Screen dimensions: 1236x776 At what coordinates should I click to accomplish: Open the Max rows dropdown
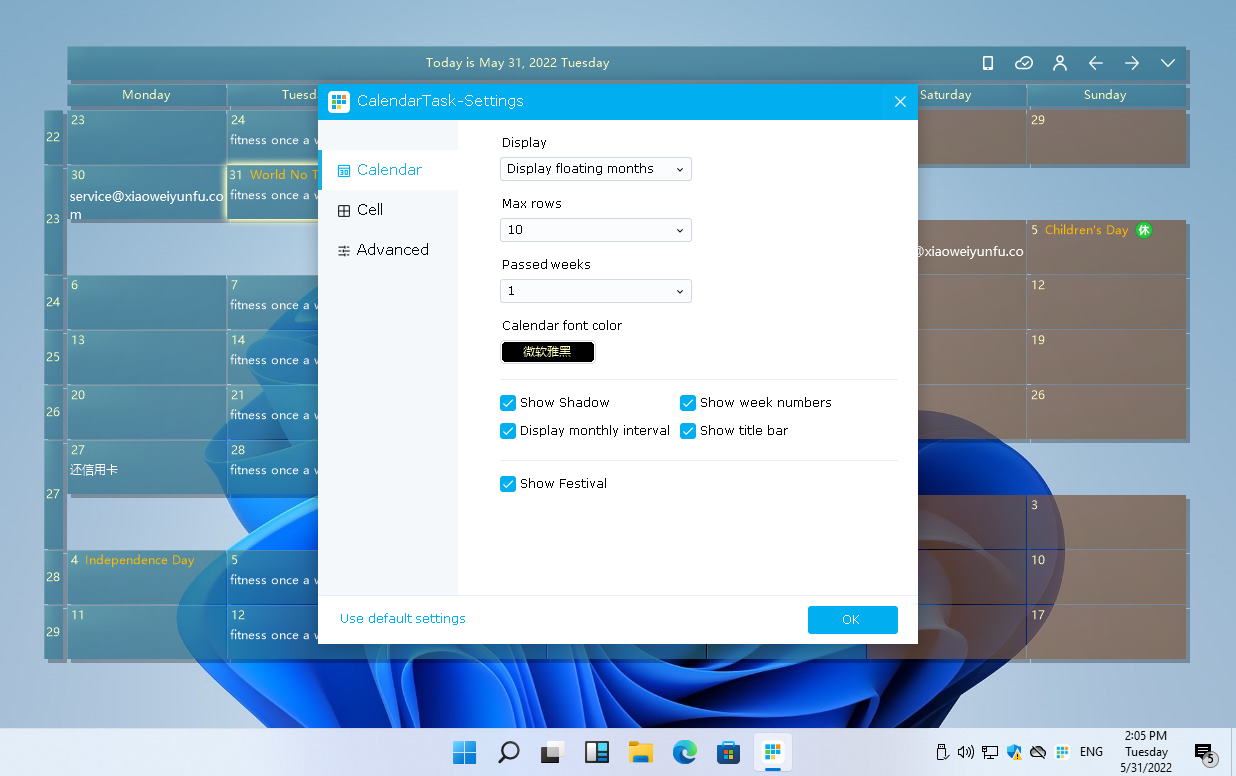[595, 230]
